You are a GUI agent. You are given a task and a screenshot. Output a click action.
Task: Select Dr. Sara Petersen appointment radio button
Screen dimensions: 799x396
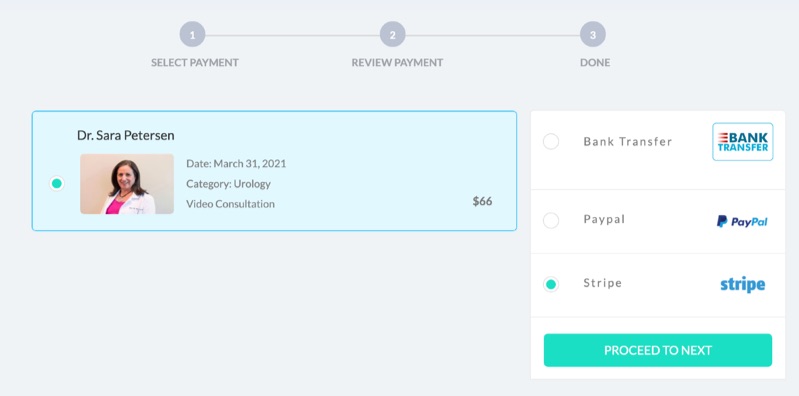pyautogui.click(x=57, y=183)
